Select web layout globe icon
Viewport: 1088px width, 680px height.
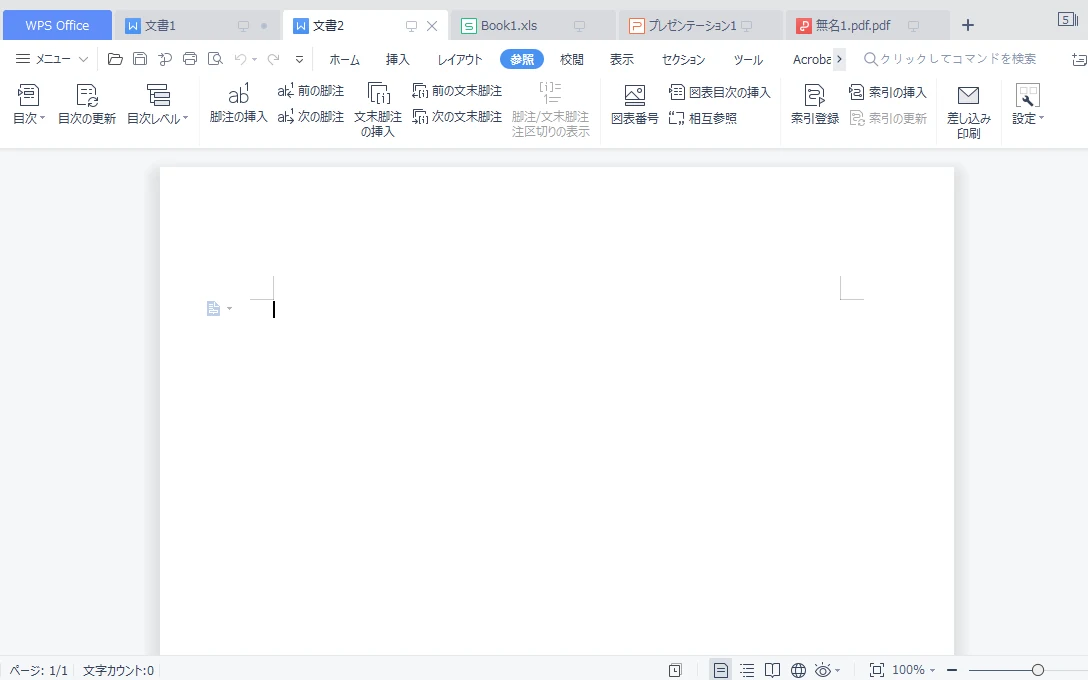pyautogui.click(x=798, y=670)
